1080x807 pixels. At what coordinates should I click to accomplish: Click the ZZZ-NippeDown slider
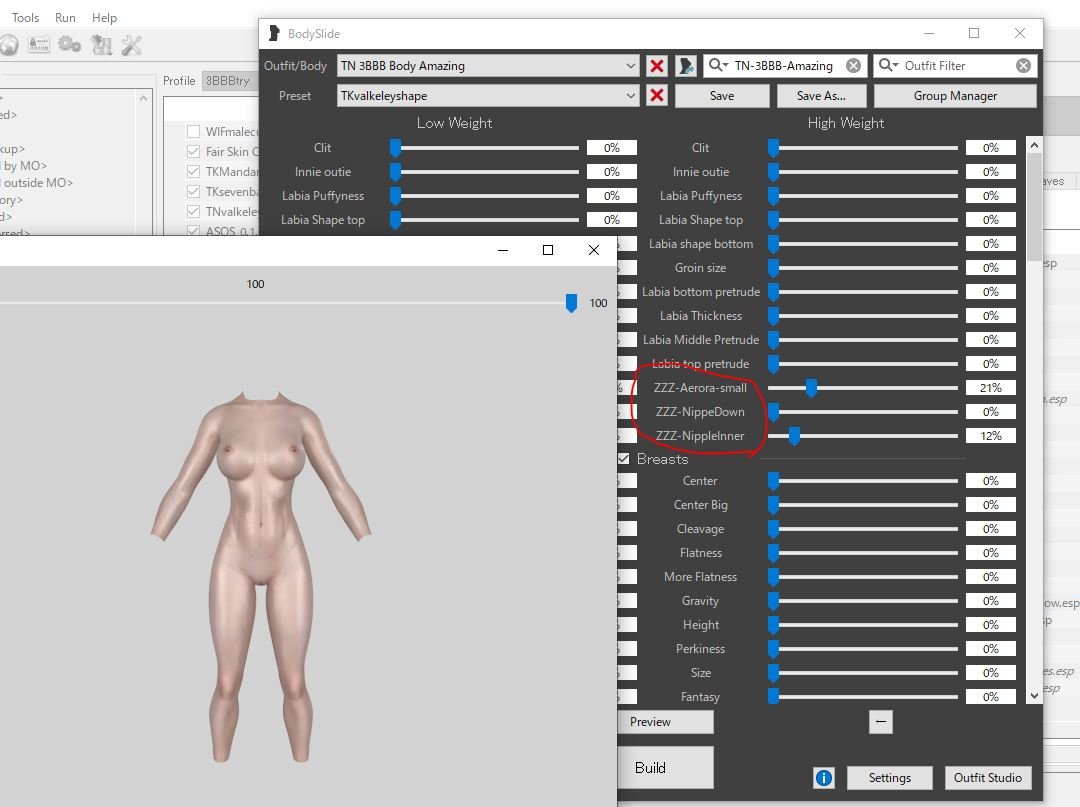[x=863, y=412]
